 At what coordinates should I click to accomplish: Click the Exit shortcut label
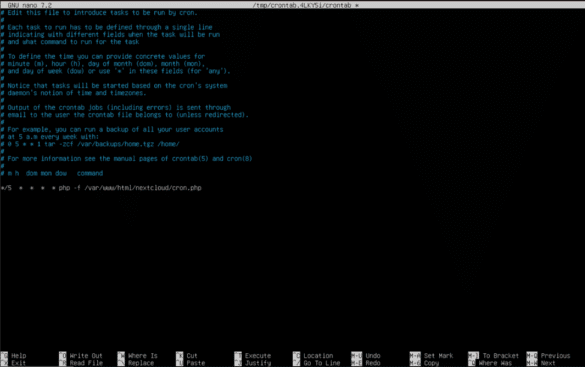click(x=18, y=363)
